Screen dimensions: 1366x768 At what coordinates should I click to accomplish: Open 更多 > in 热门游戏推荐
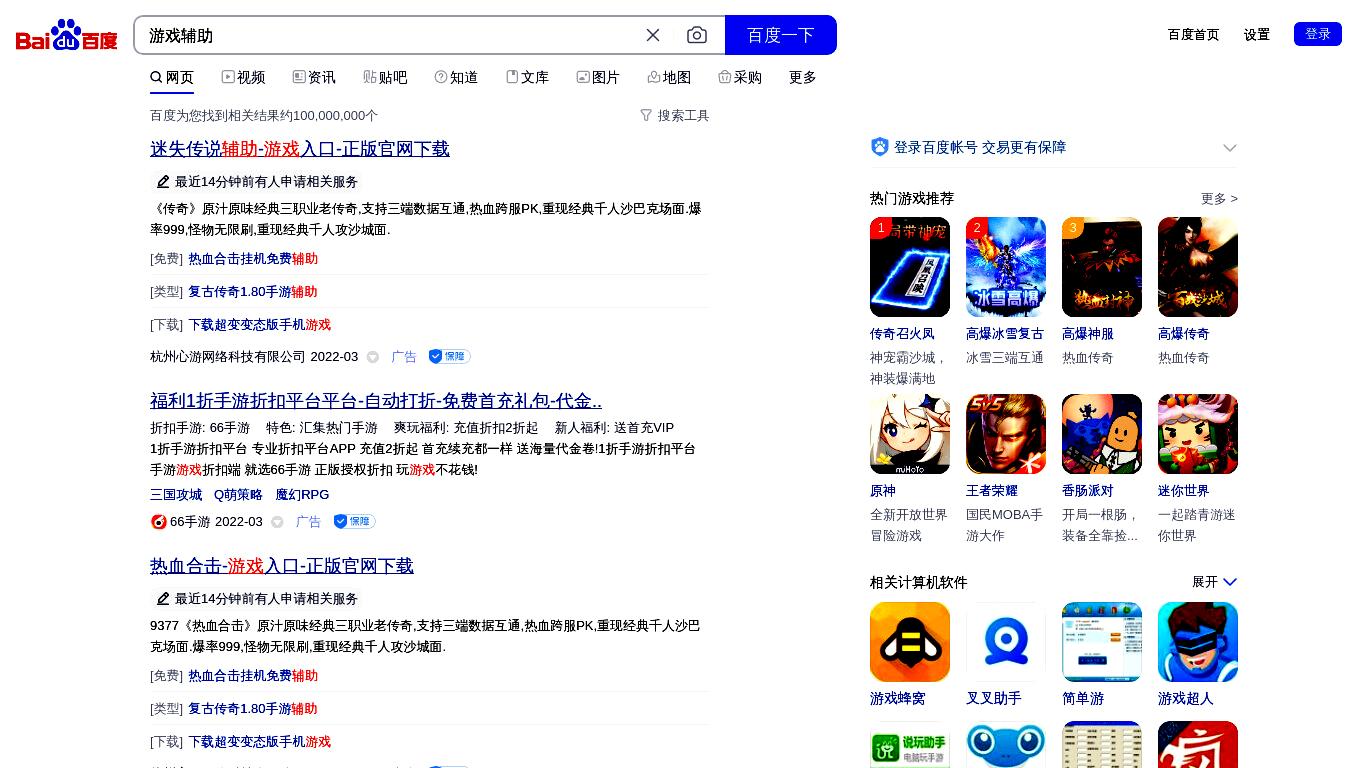coord(1219,199)
